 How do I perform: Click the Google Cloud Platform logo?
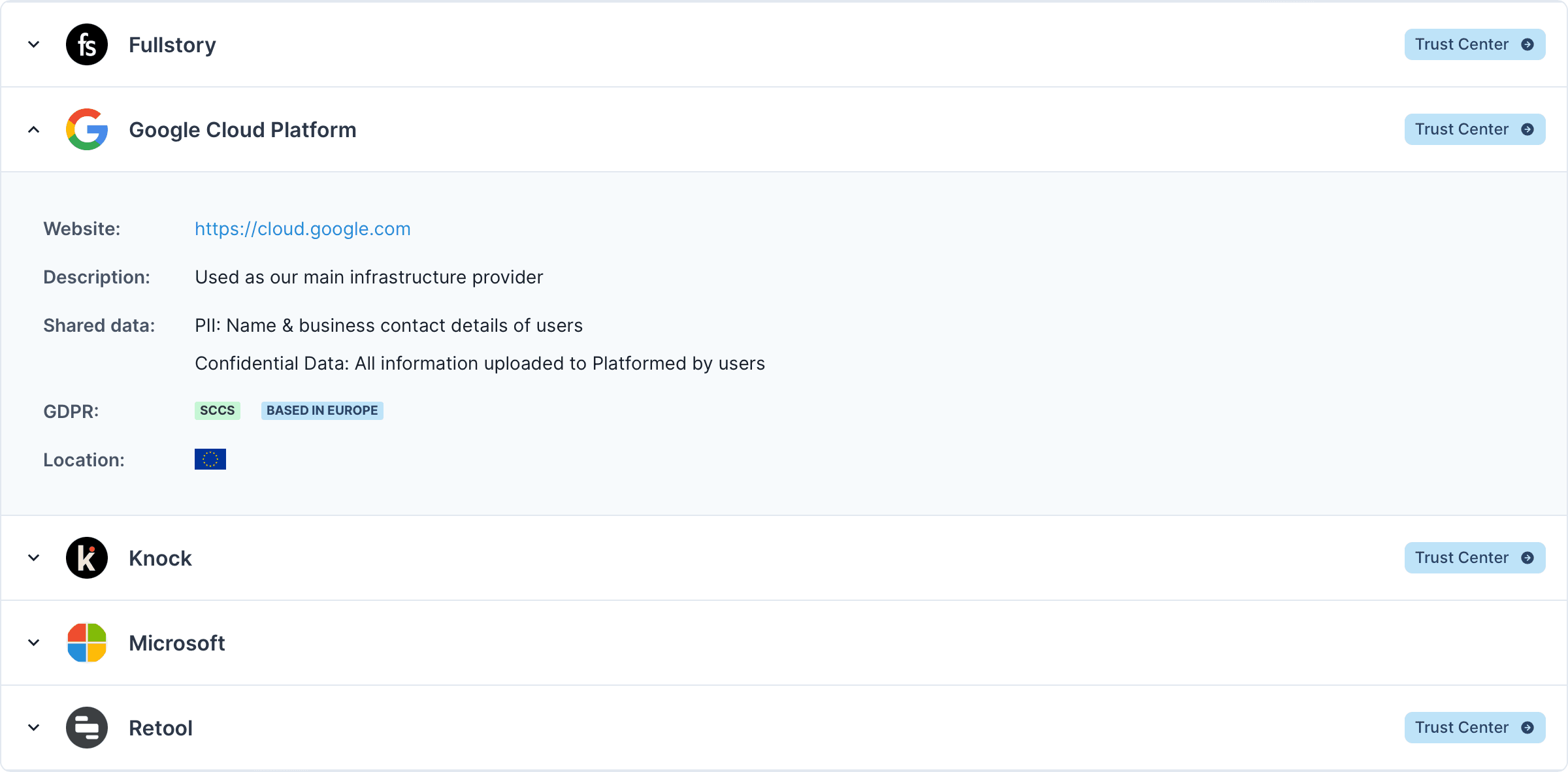tap(87, 129)
